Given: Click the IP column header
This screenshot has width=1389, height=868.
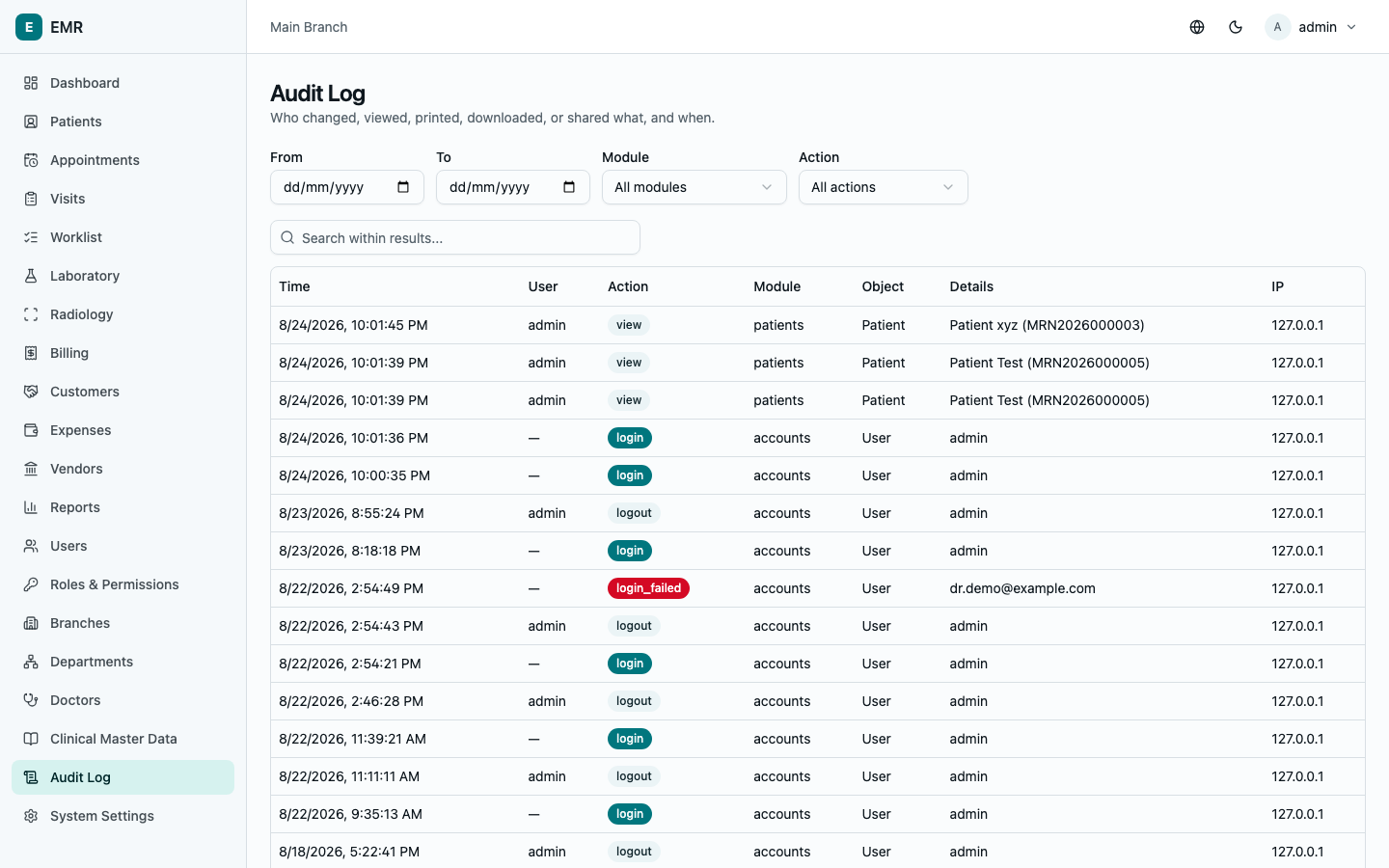Looking at the screenshot, I should (x=1277, y=286).
